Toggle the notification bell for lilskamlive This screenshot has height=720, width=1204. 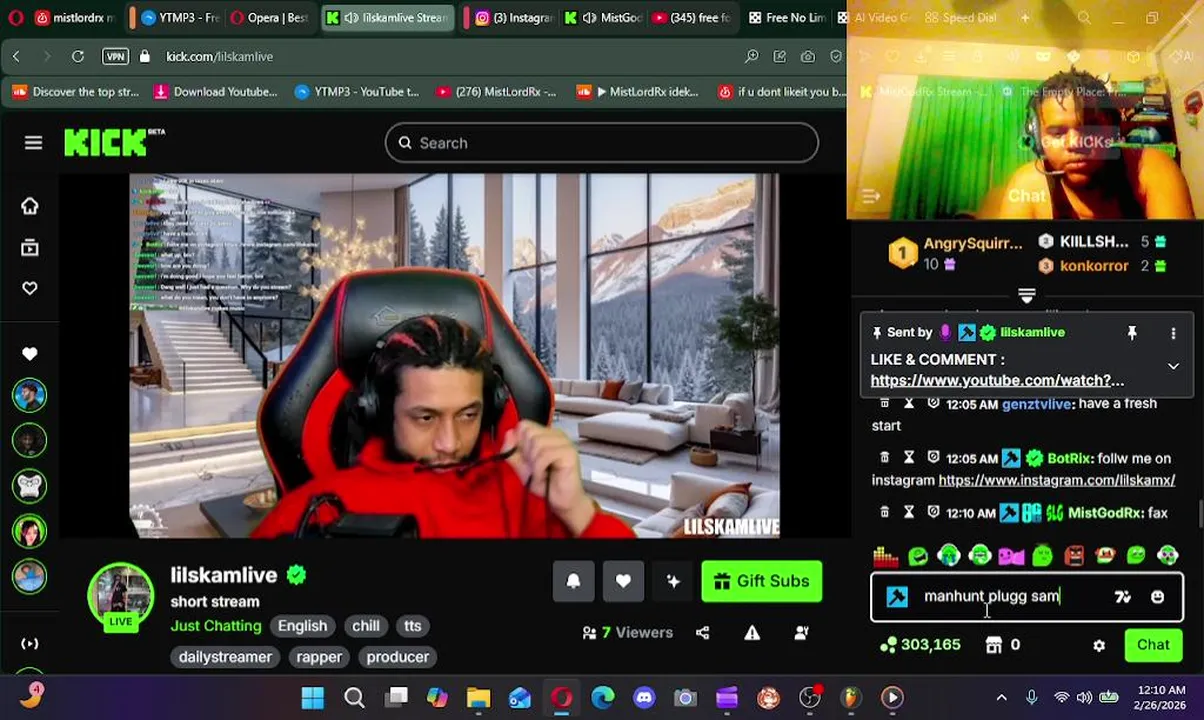click(573, 581)
